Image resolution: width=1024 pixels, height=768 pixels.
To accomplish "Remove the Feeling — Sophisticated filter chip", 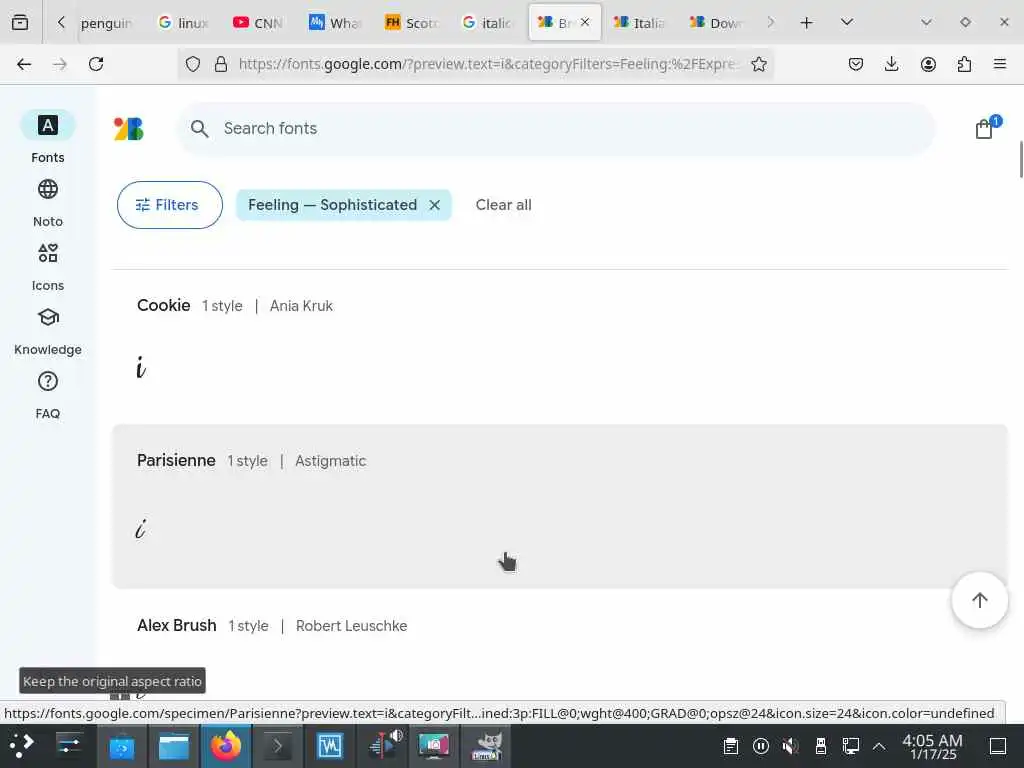I will click(434, 205).
